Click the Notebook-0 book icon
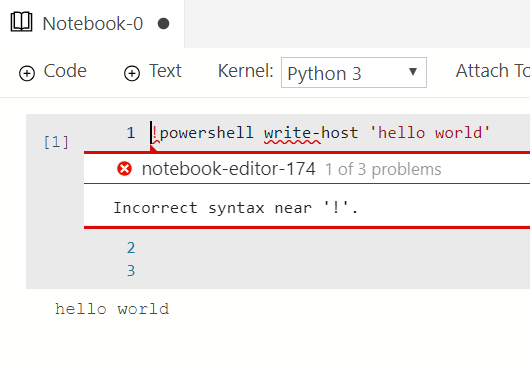 pos(21,22)
